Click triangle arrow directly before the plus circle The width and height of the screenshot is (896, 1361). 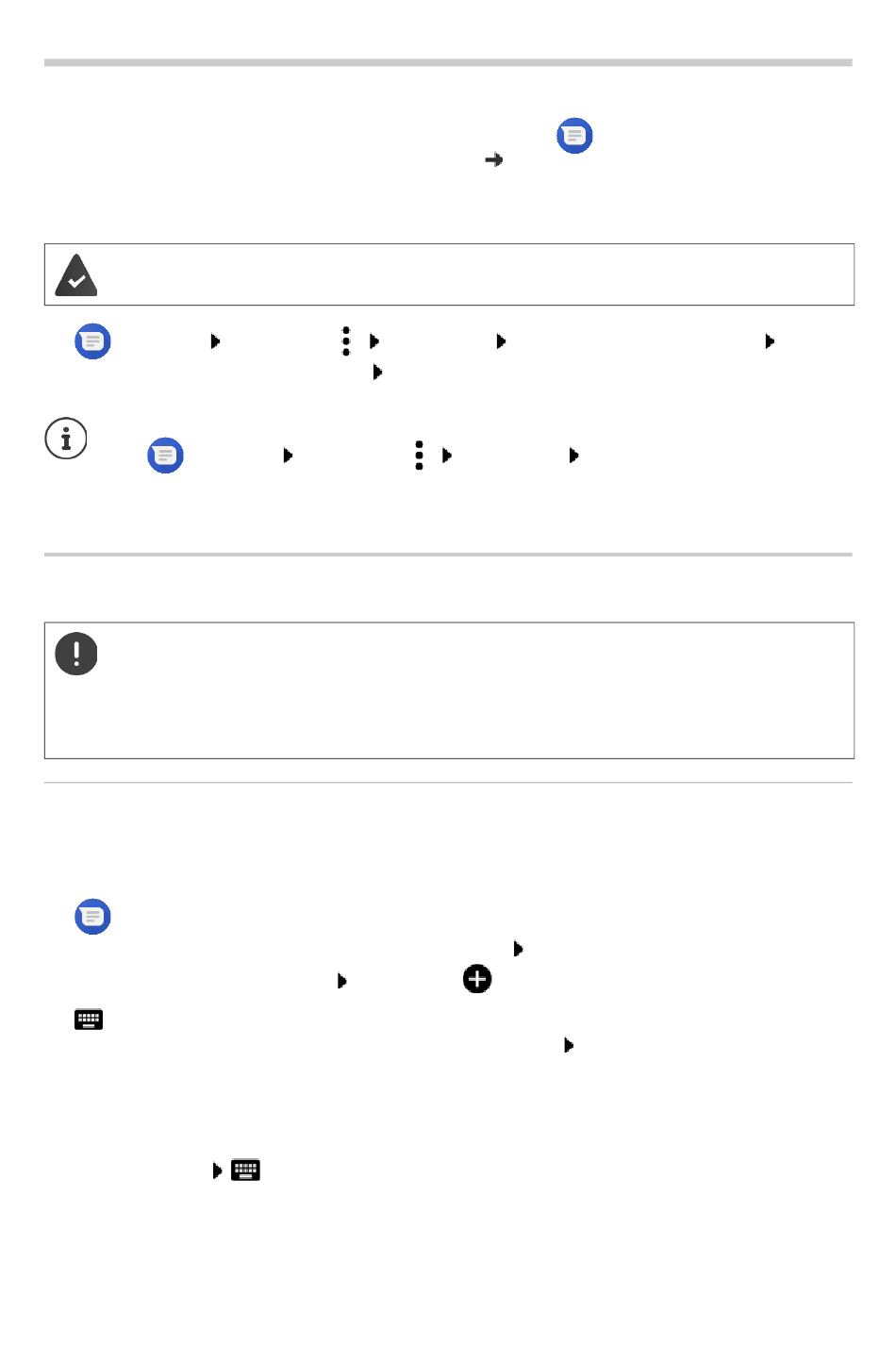click(342, 981)
